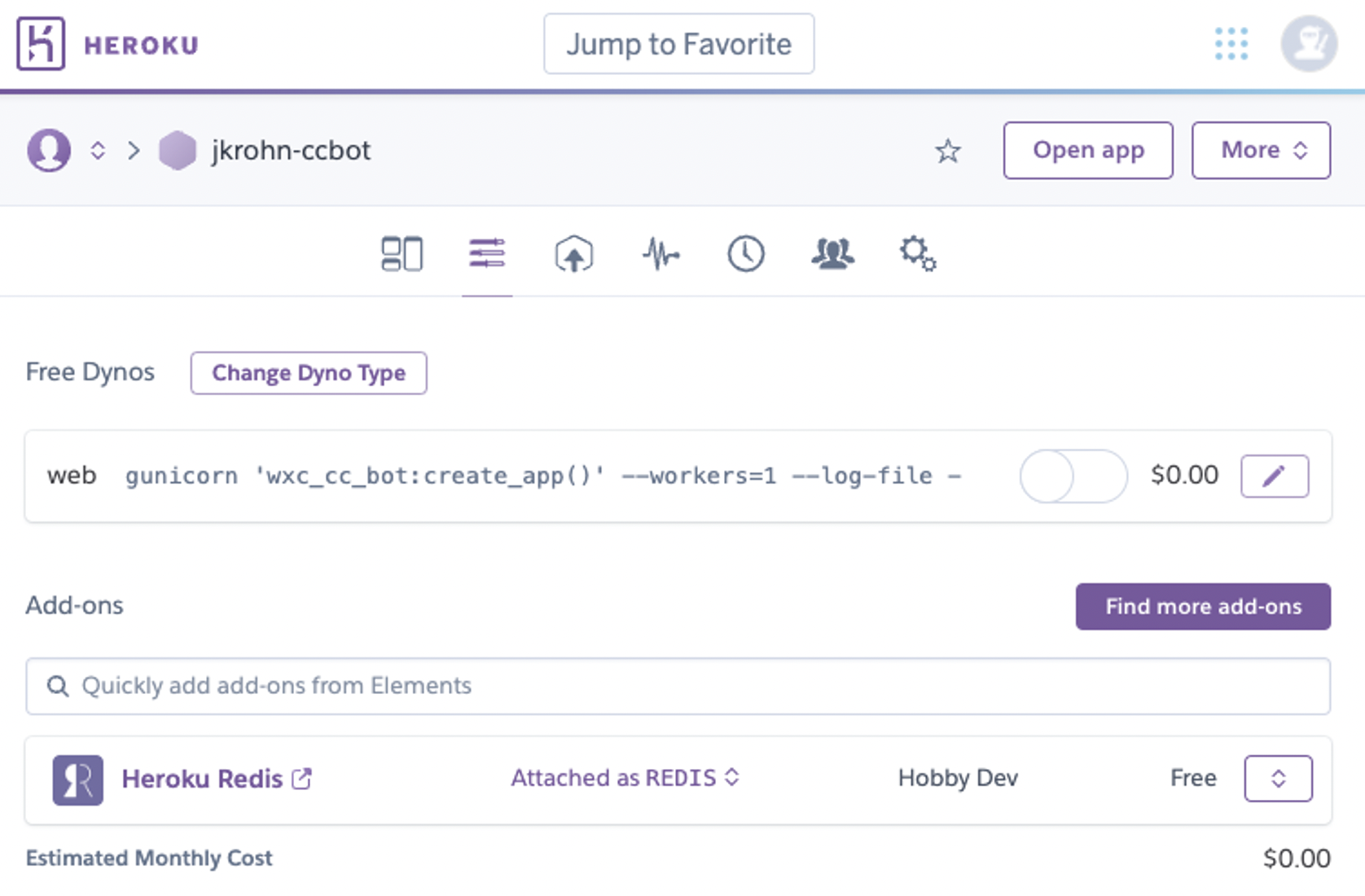Click the Heroku logo icon
The height and width of the screenshot is (896, 1365).
pos(41,43)
